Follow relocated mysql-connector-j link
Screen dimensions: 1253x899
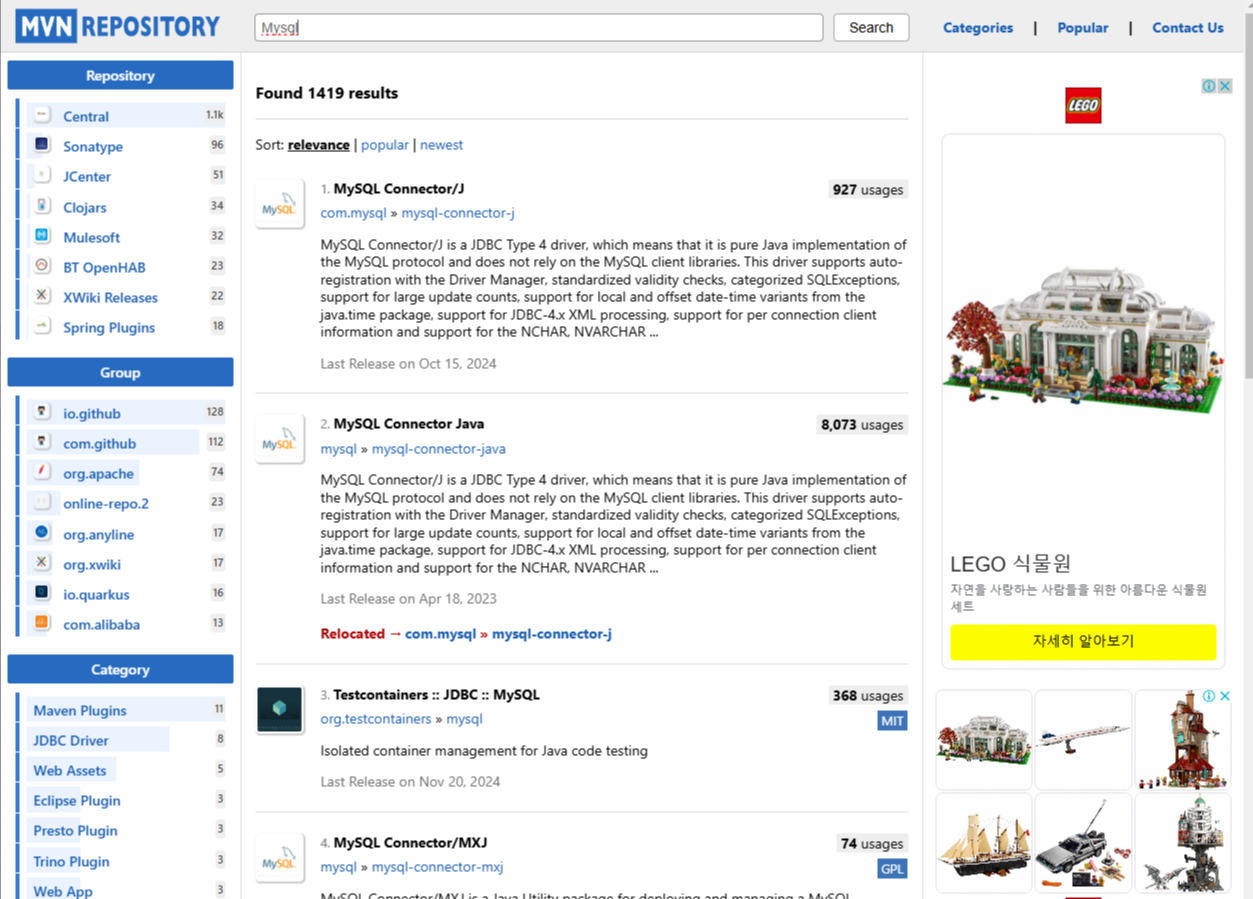pos(552,634)
